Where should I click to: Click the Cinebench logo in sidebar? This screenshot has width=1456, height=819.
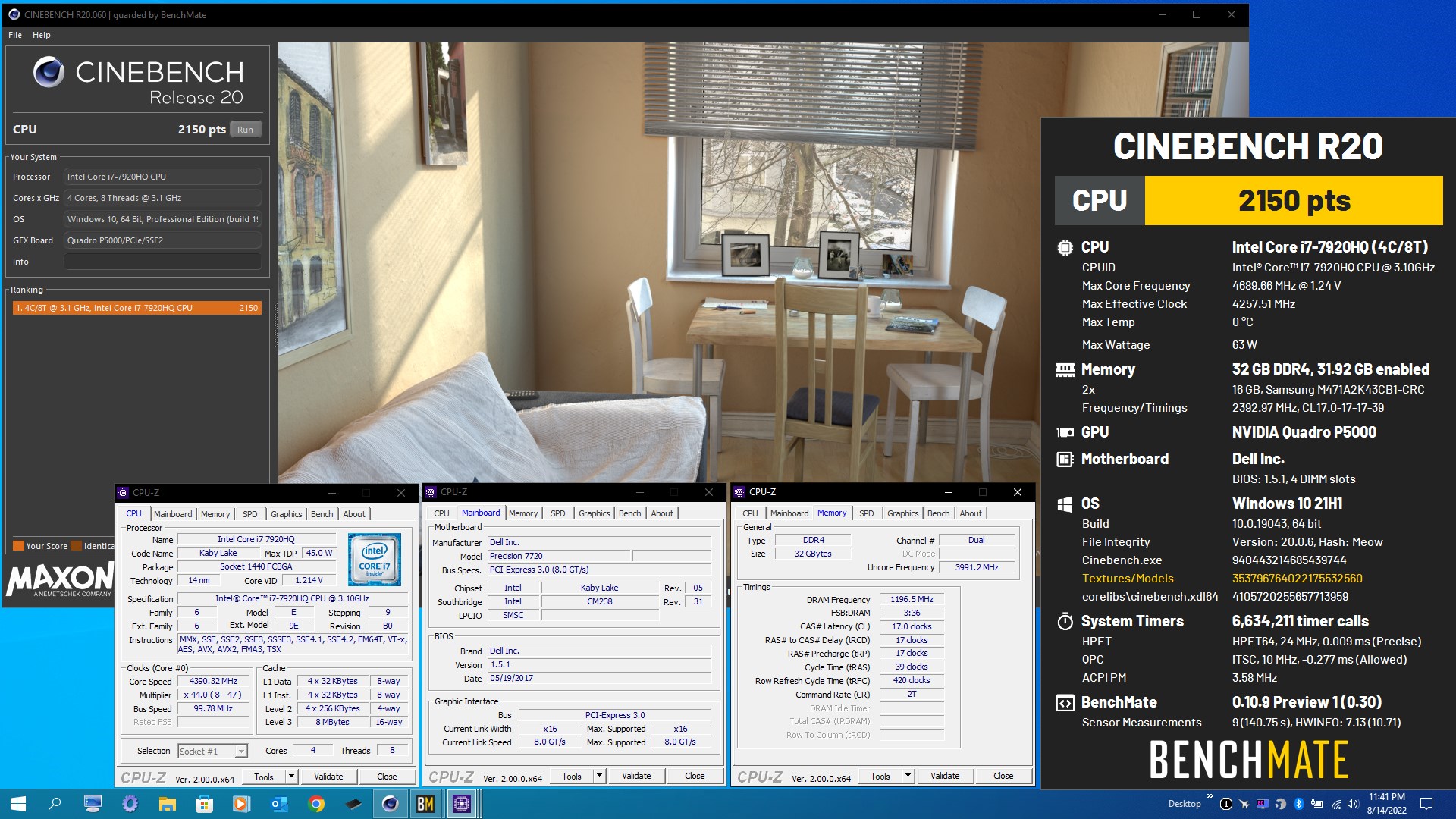49,72
